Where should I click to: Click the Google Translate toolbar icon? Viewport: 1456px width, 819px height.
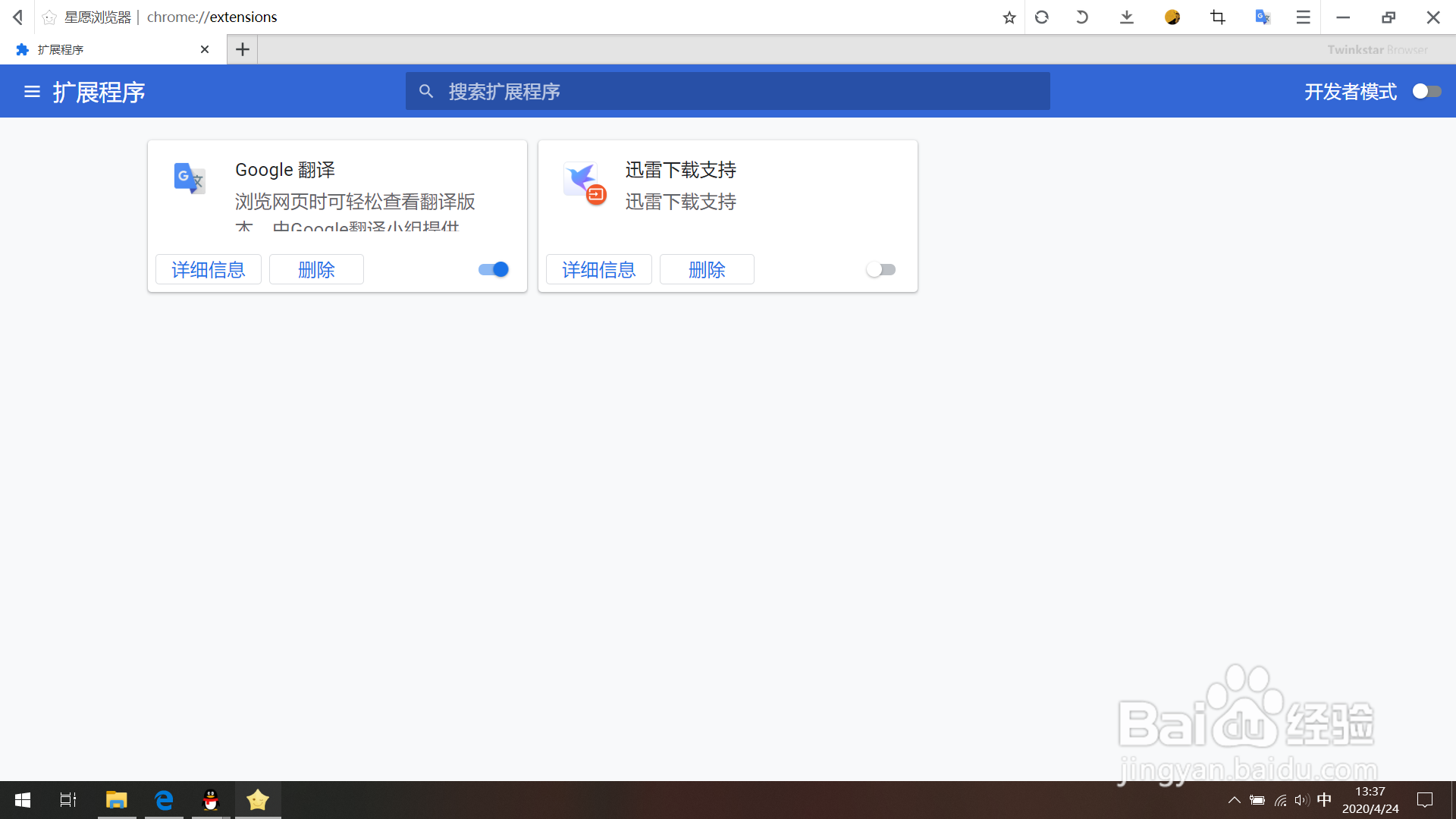tap(1263, 17)
